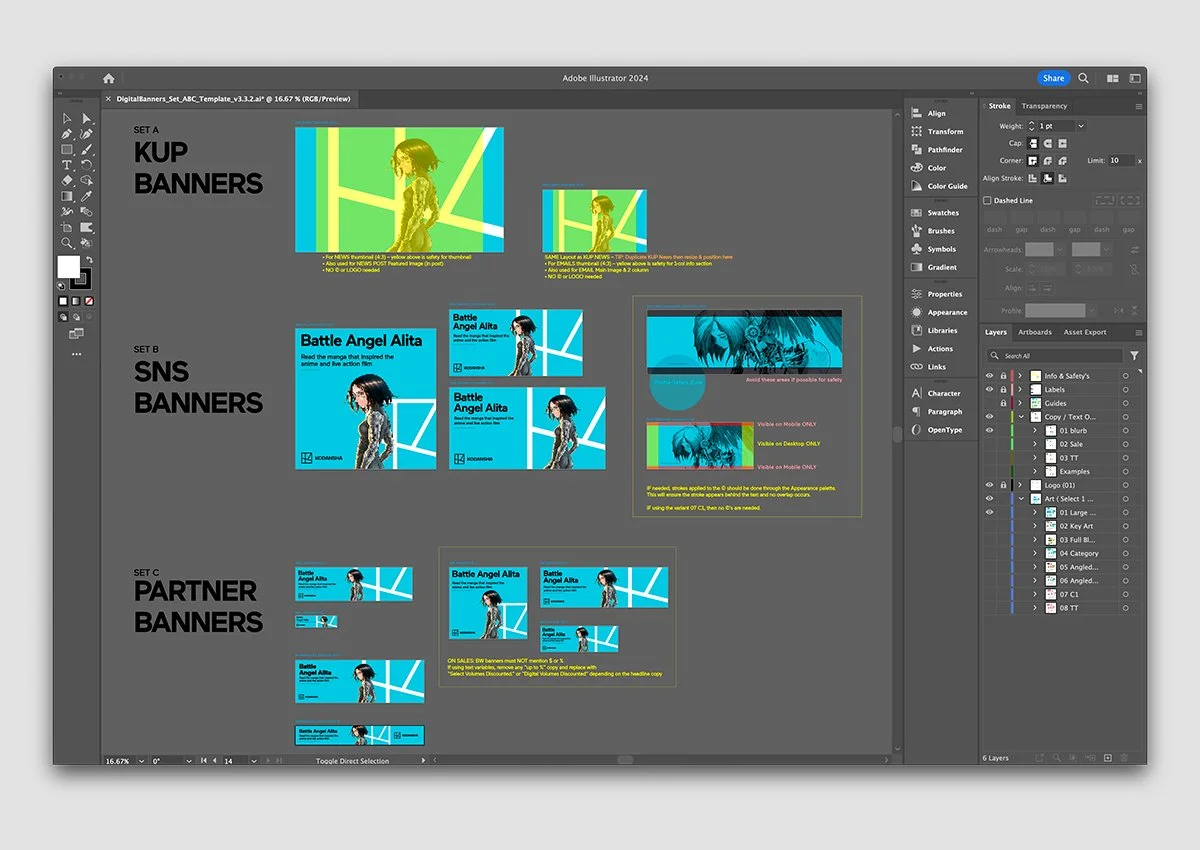Select the Pen tool
Image resolution: width=1200 pixels, height=850 pixels.
pyautogui.click(x=67, y=134)
